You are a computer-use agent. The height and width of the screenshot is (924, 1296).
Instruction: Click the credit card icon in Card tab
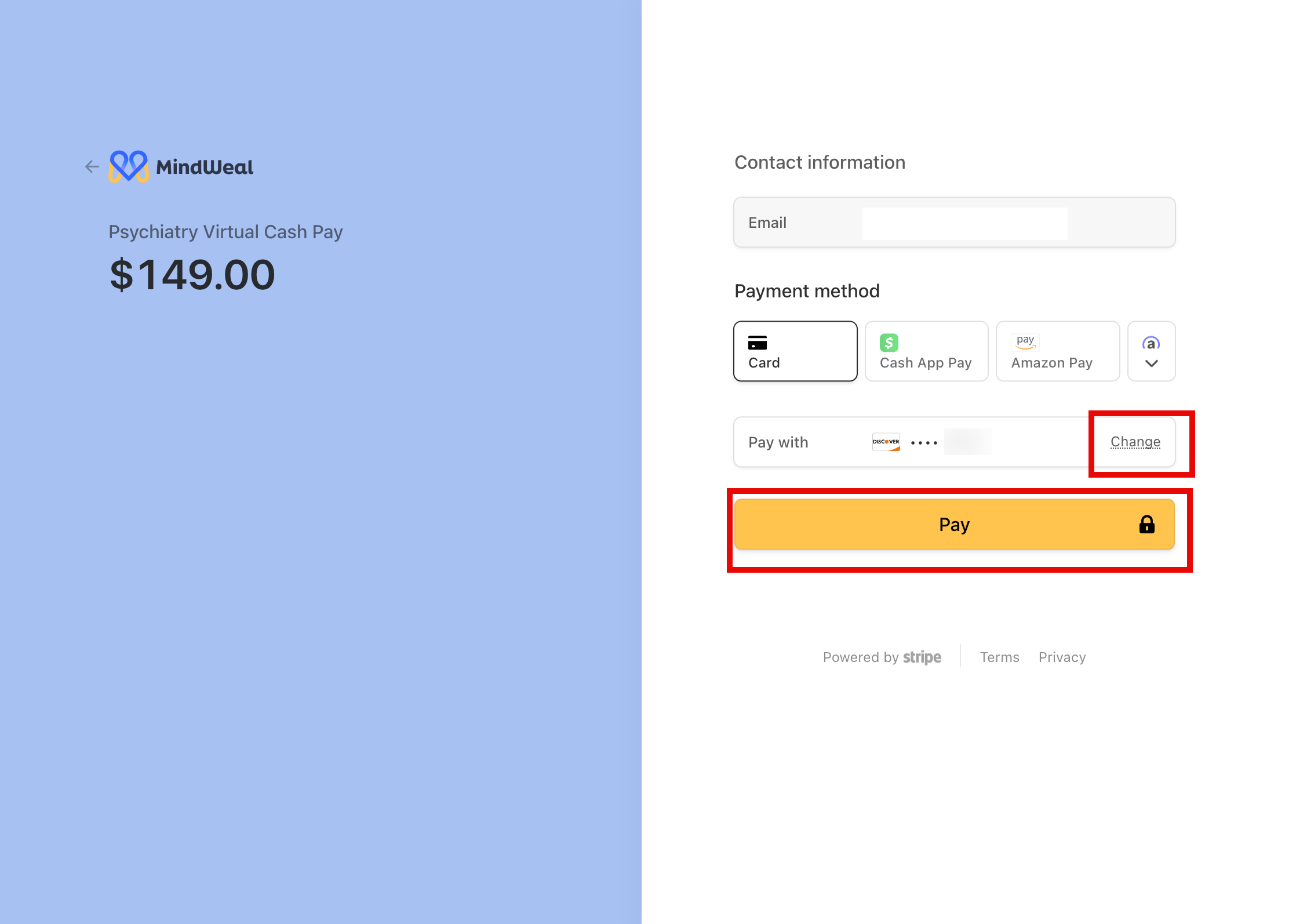pos(757,343)
